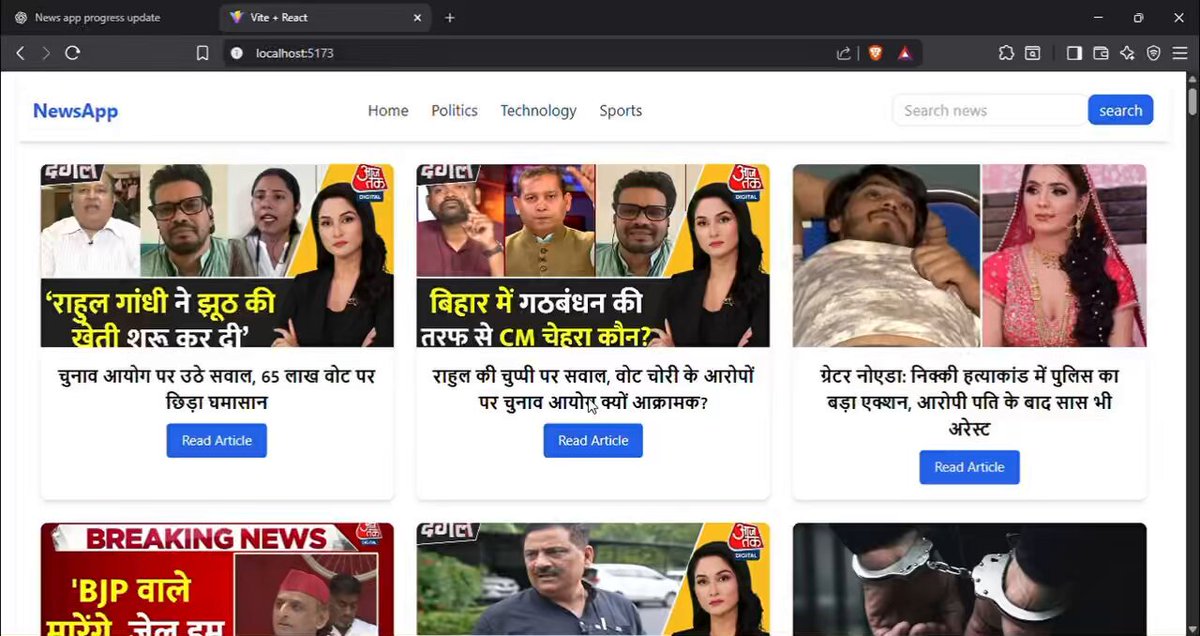The width and height of the screenshot is (1200, 636).
Task: Open the extensions puzzle icon
Action: pyautogui.click(x=1006, y=53)
